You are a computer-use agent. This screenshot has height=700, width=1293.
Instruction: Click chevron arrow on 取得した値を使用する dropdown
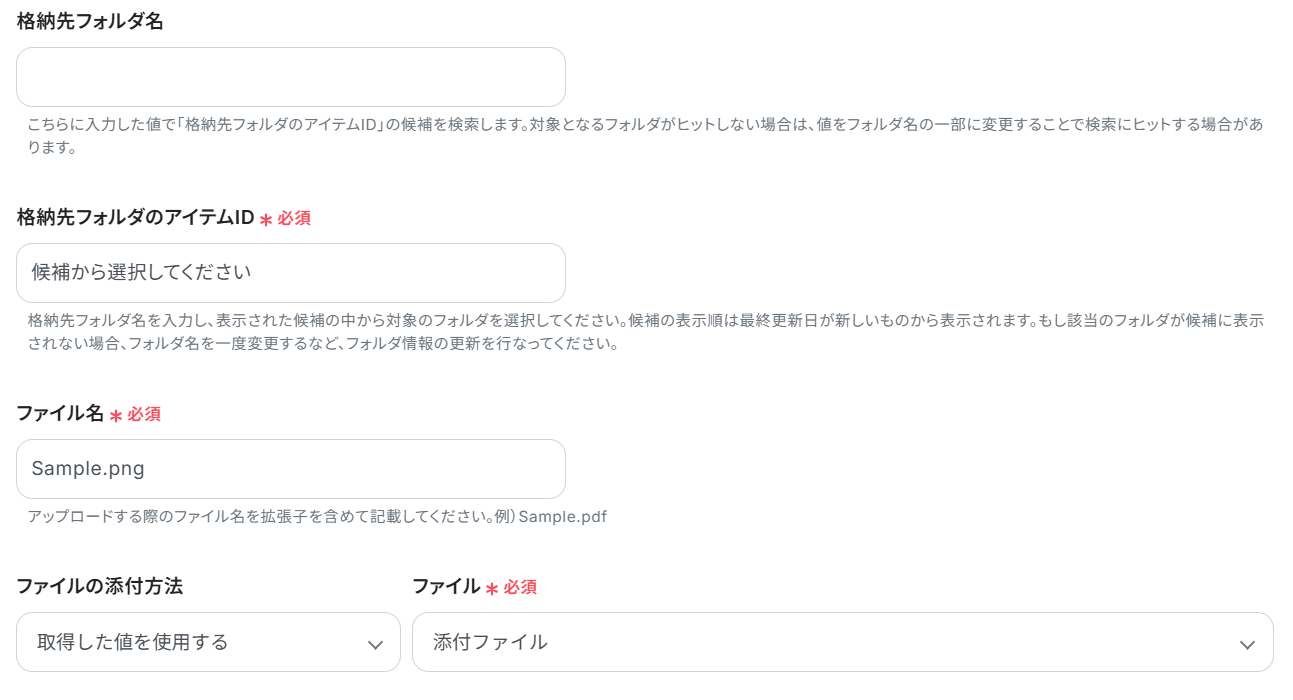375,644
